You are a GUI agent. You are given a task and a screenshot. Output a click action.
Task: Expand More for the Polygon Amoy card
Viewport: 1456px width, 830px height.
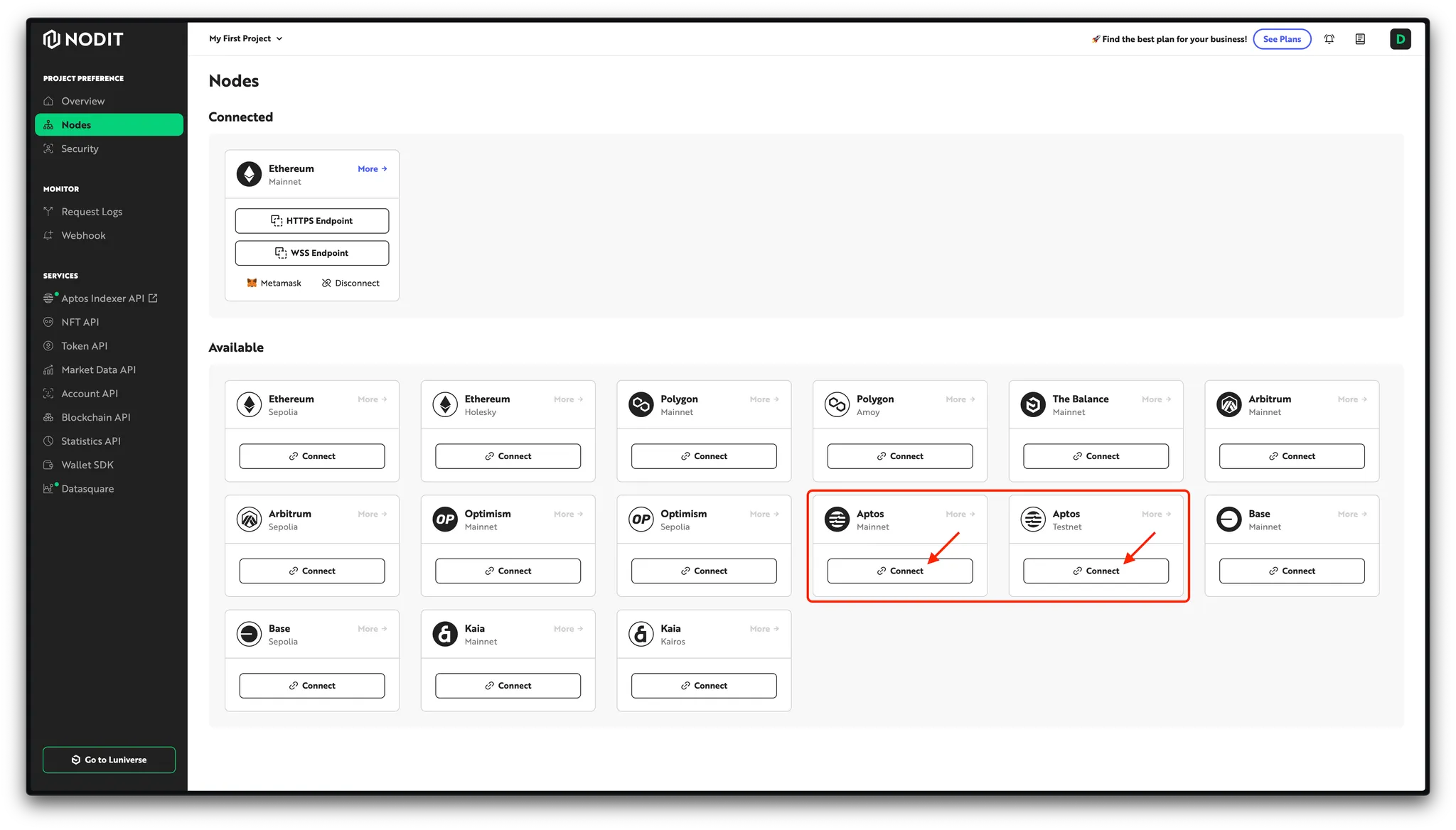(x=959, y=399)
